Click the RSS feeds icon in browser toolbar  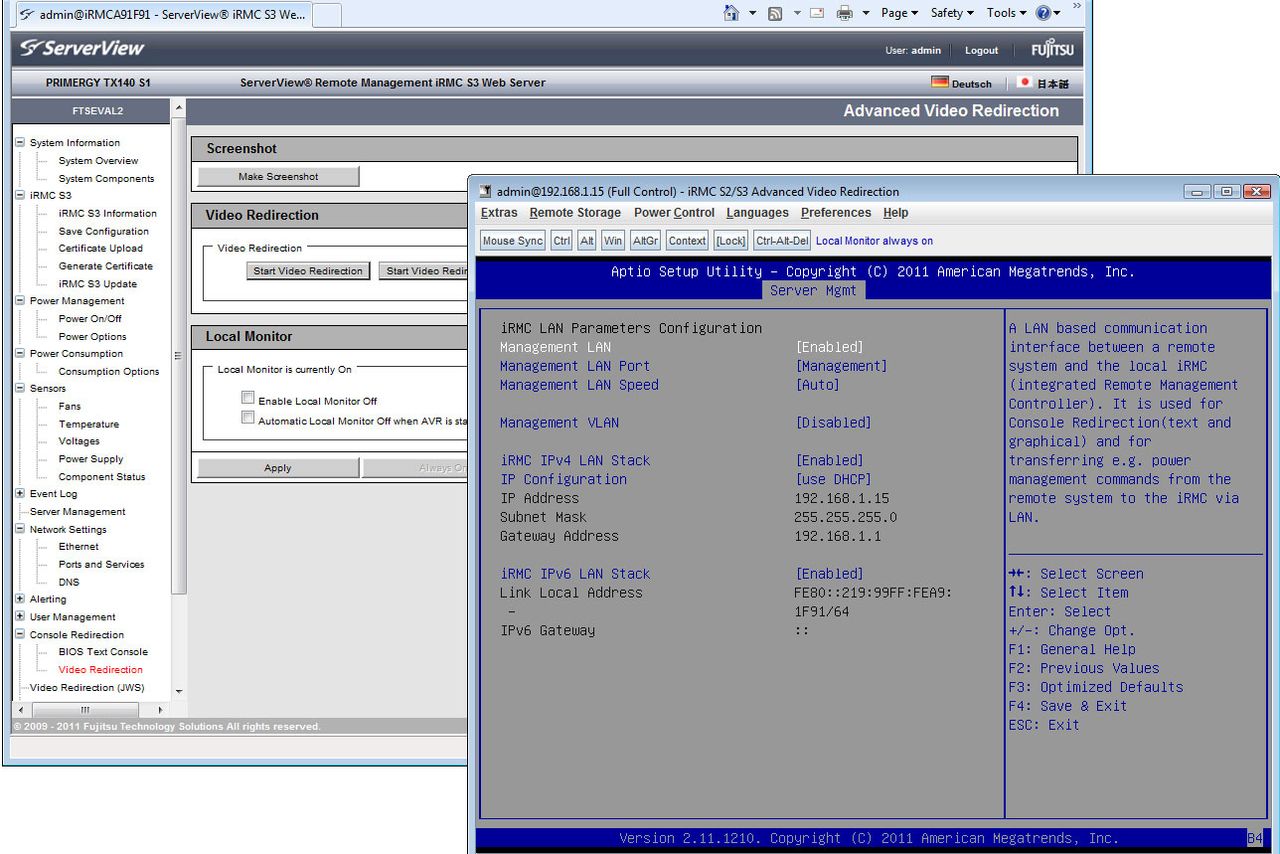click(x=775, y=13)
